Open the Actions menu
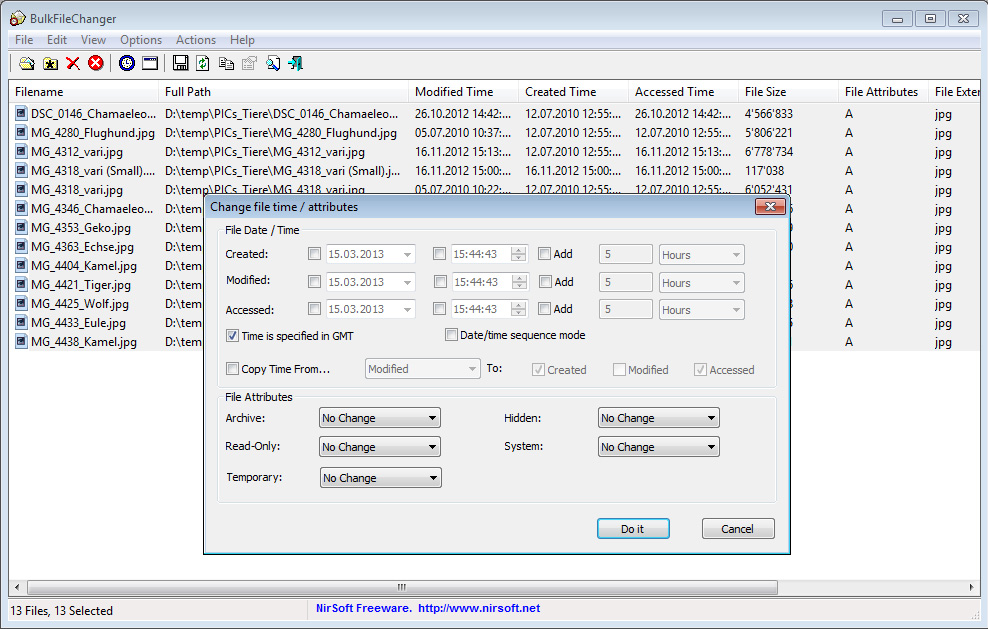The image size is (988, 629). click(195, 40)
